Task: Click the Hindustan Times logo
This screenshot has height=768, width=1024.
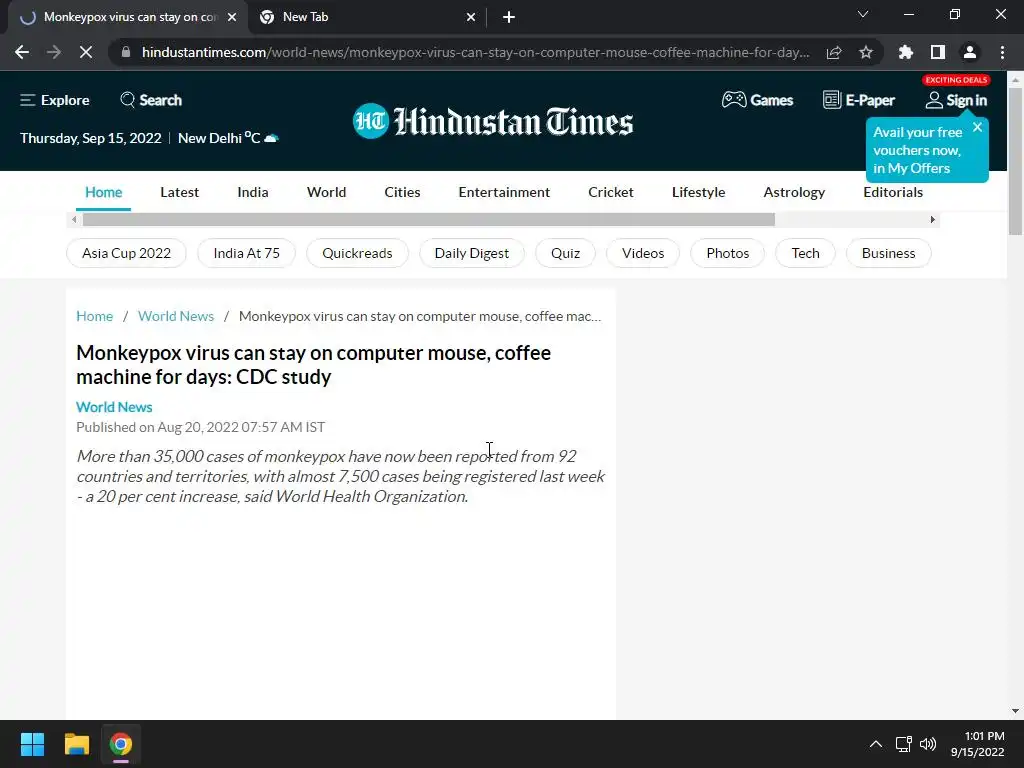Action: [493, 121]
